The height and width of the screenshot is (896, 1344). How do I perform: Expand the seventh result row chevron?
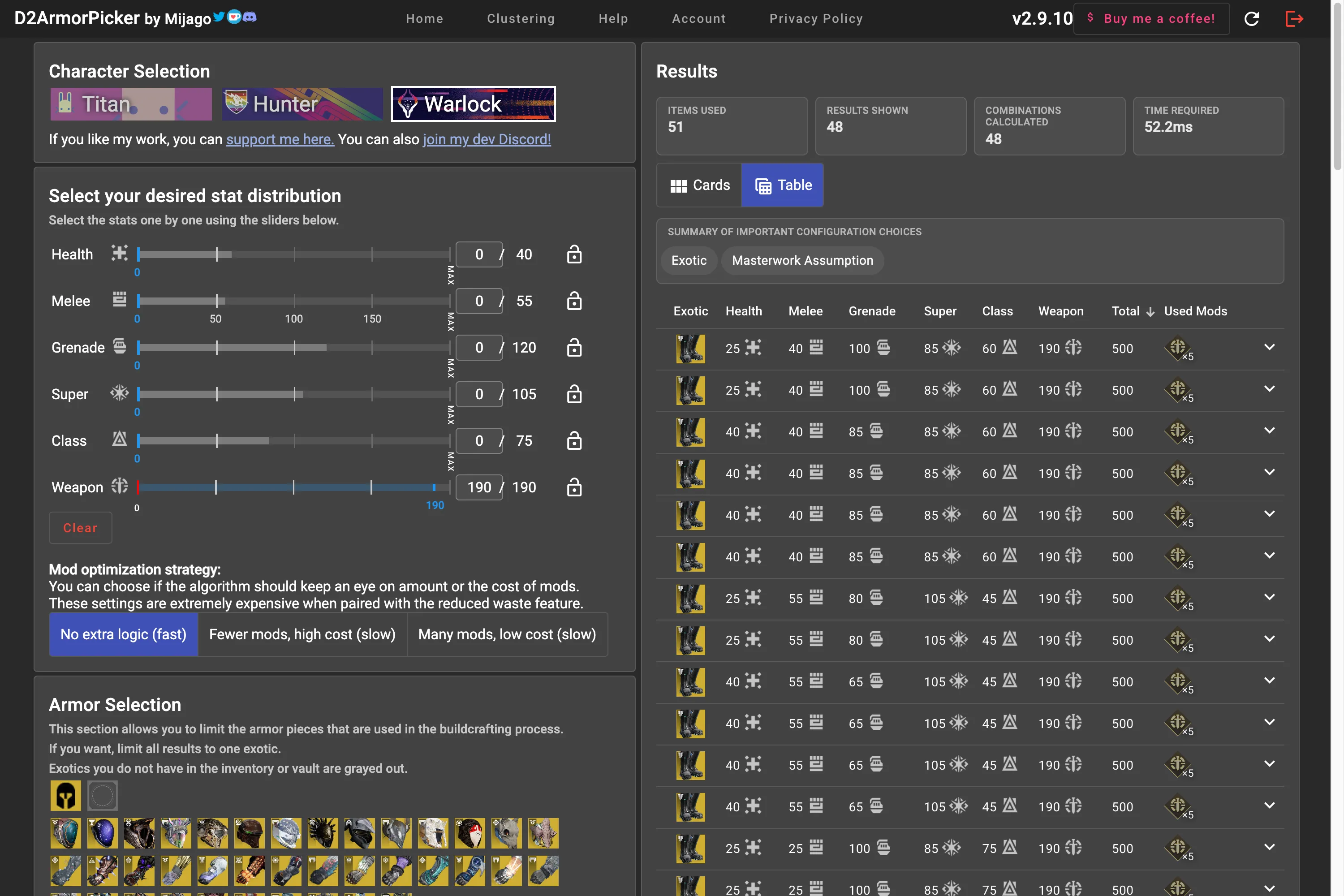click(x=1269, y=598)
